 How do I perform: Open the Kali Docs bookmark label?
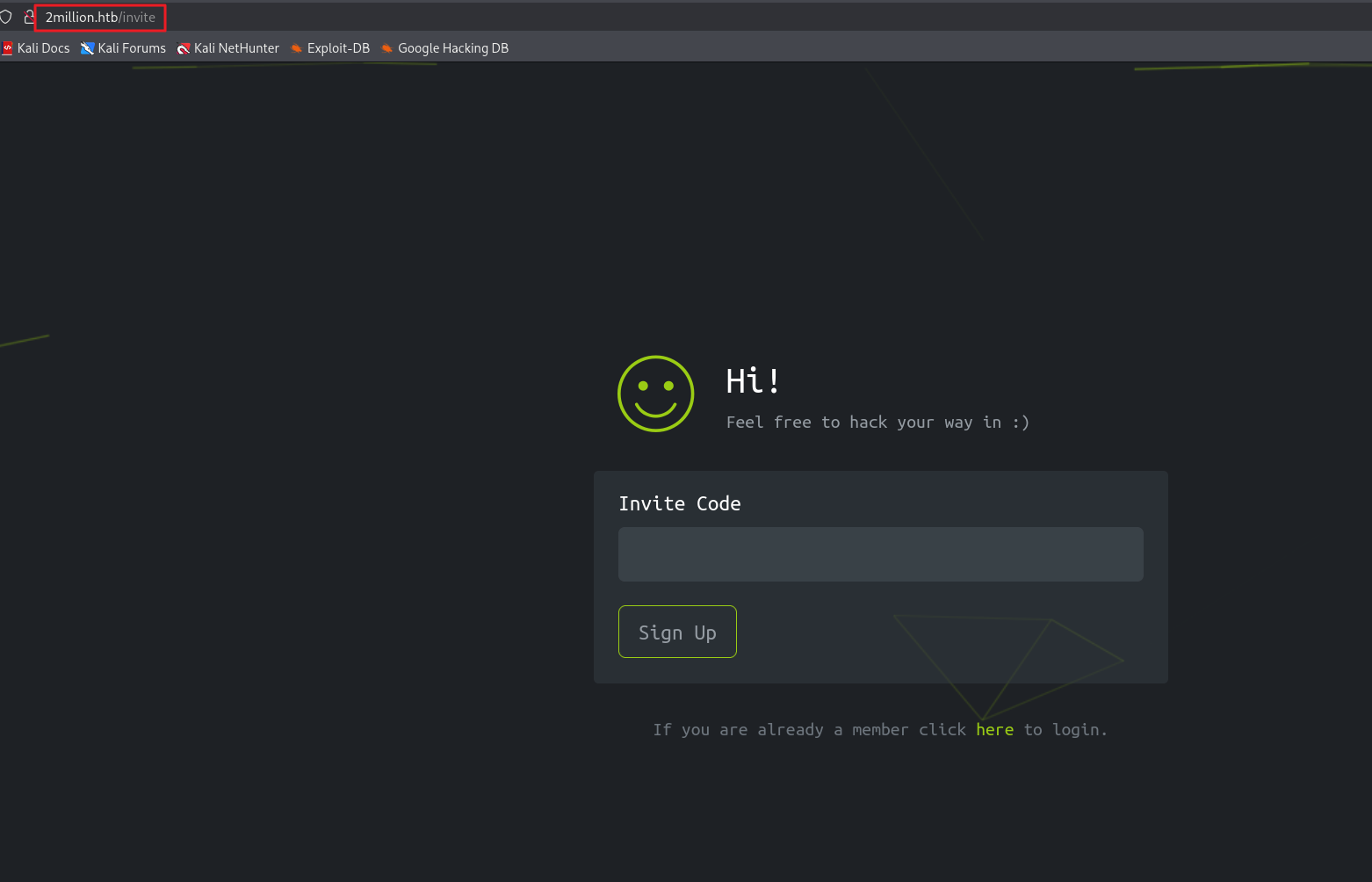pyautogui.click(x=43, y=48)
